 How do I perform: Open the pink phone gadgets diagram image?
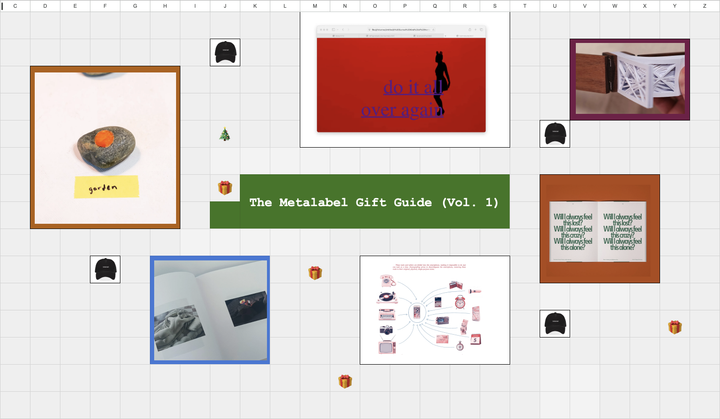(x=435, y=310)
